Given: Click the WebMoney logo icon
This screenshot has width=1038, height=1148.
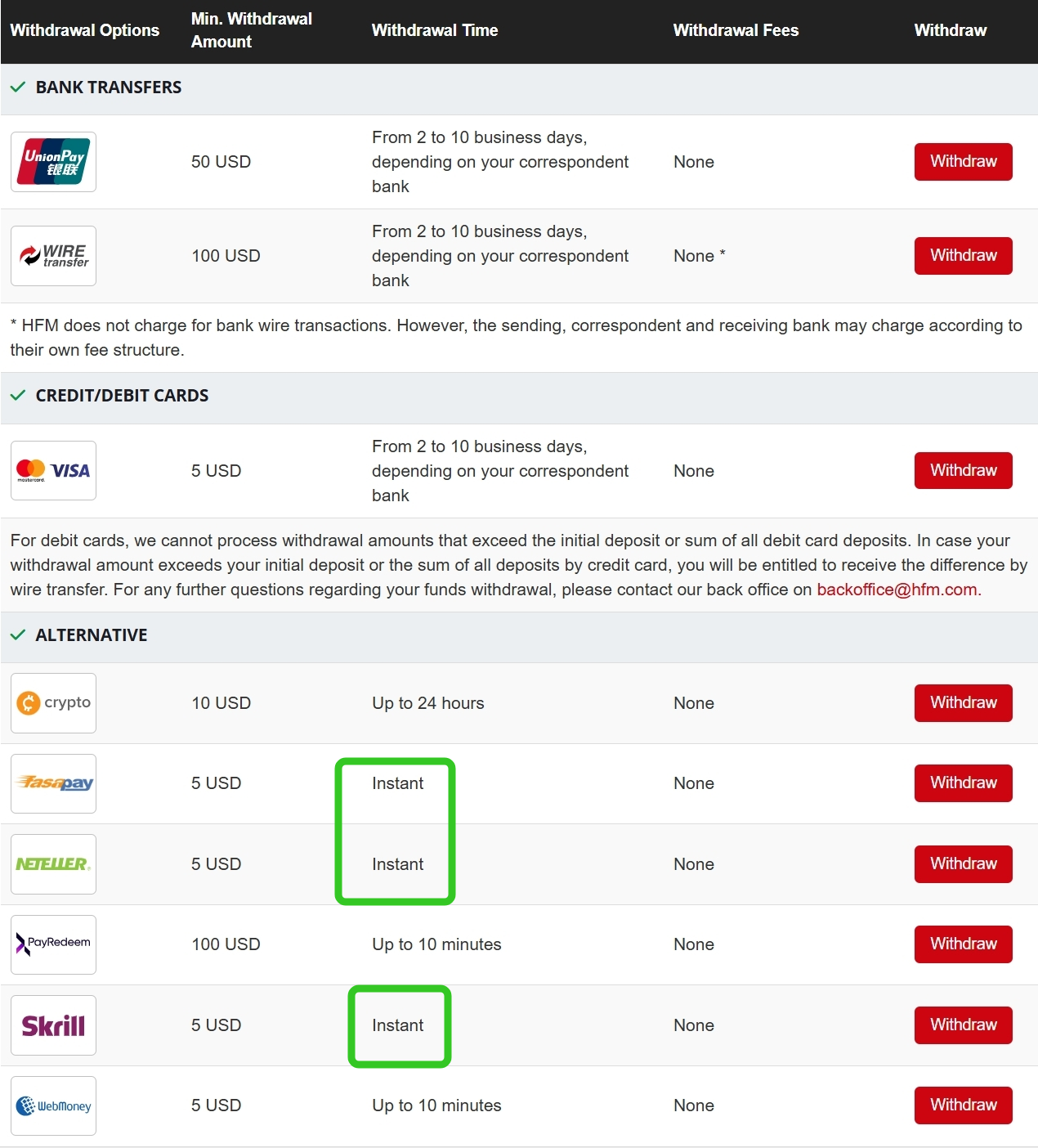Looking at the screenshot, I should [53, 1105].
